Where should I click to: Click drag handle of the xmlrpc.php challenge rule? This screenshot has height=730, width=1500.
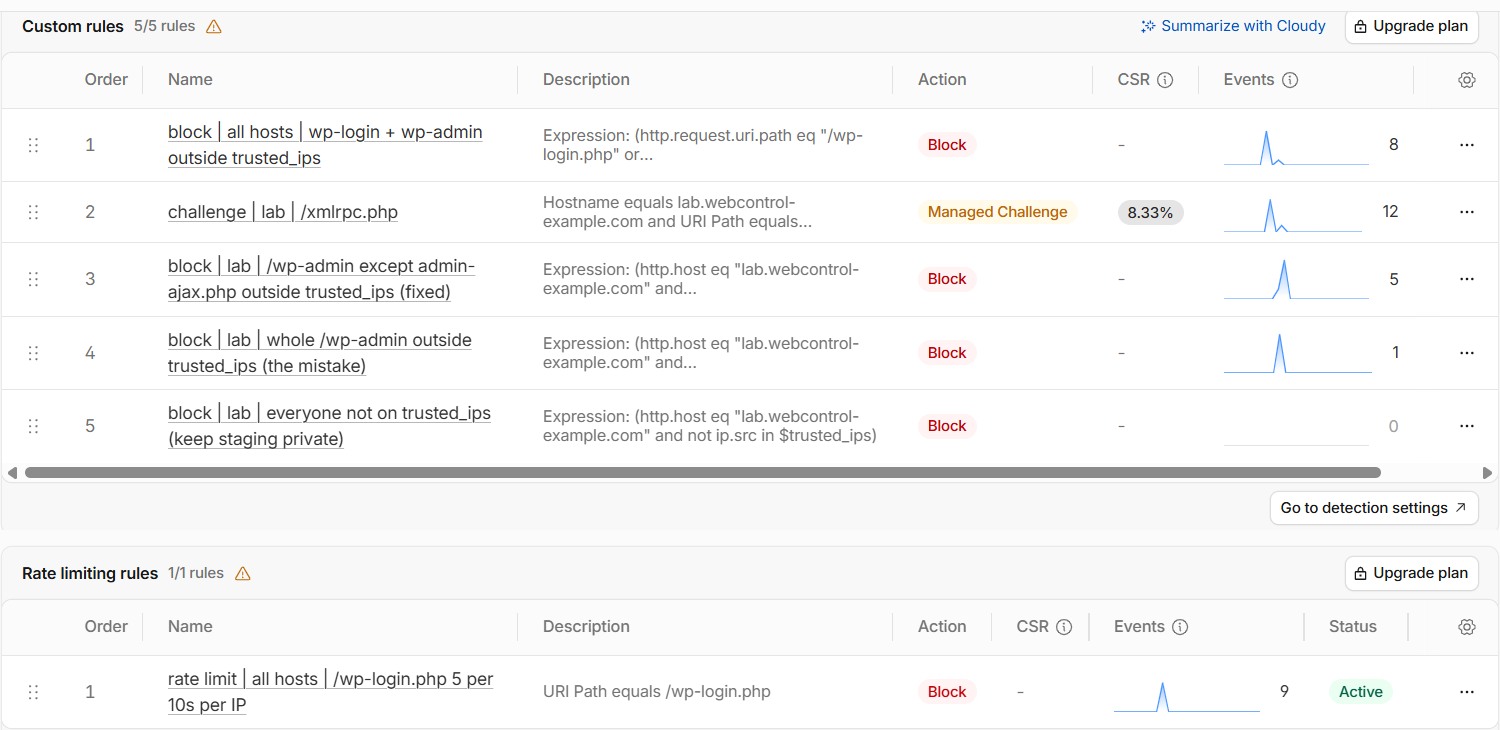click(x=33, y=212)
